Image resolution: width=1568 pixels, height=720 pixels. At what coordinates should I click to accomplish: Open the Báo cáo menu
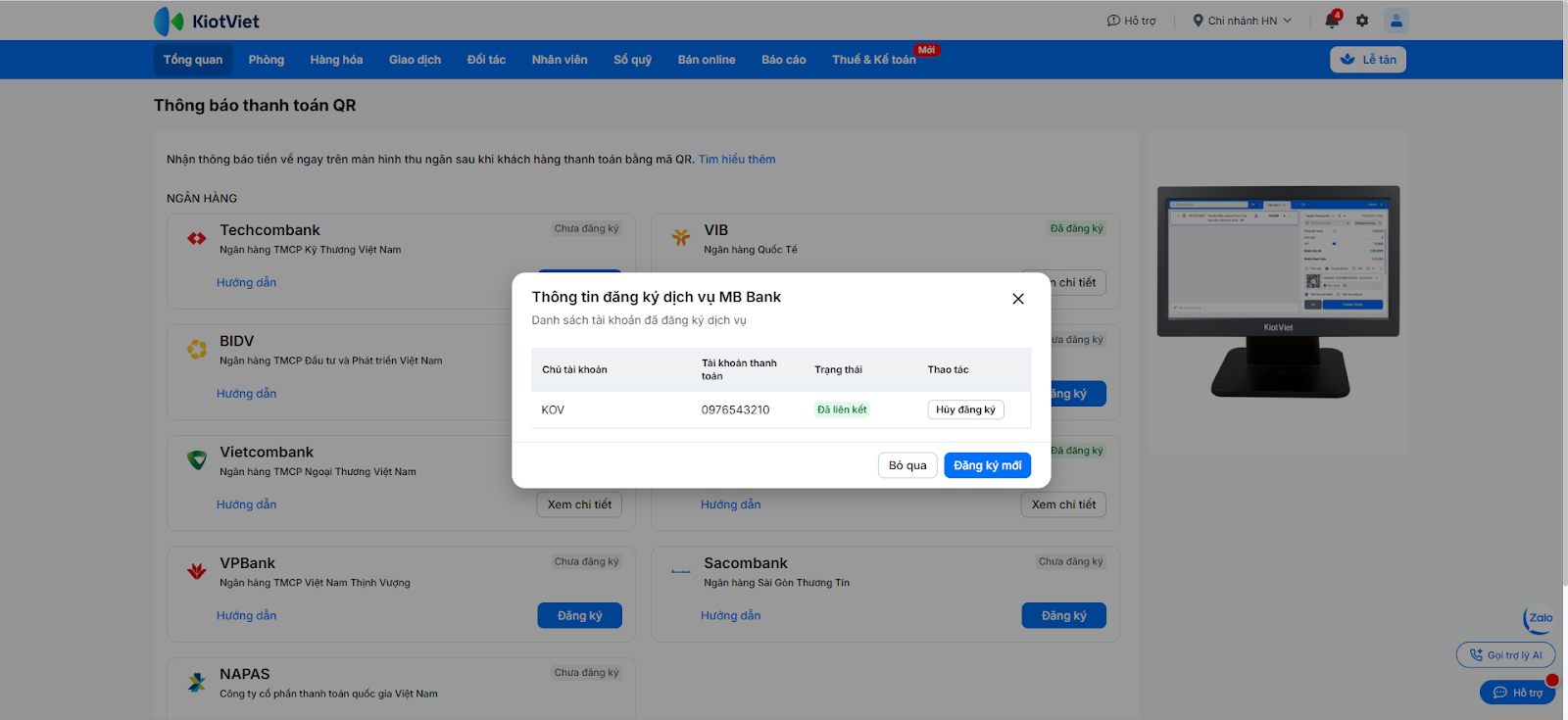click(784, 60)
